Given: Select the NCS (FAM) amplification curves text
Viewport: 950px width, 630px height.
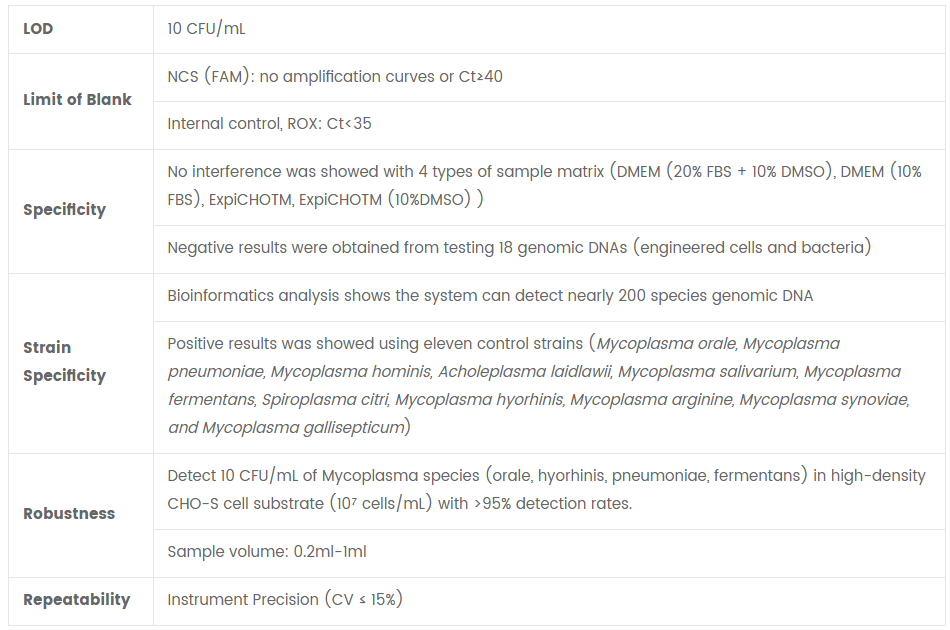Looking at the screenshot, I should pos(334,77).
